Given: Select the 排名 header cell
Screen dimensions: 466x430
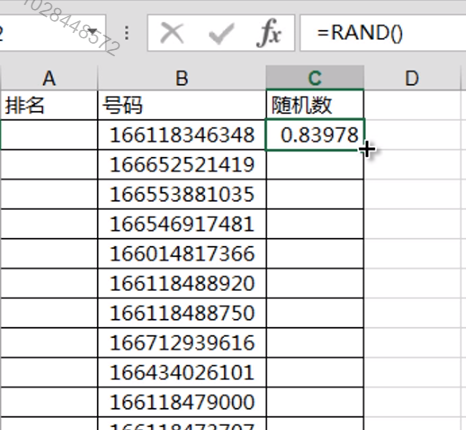Looking at the screenshot, I should (x=49, y=105).
